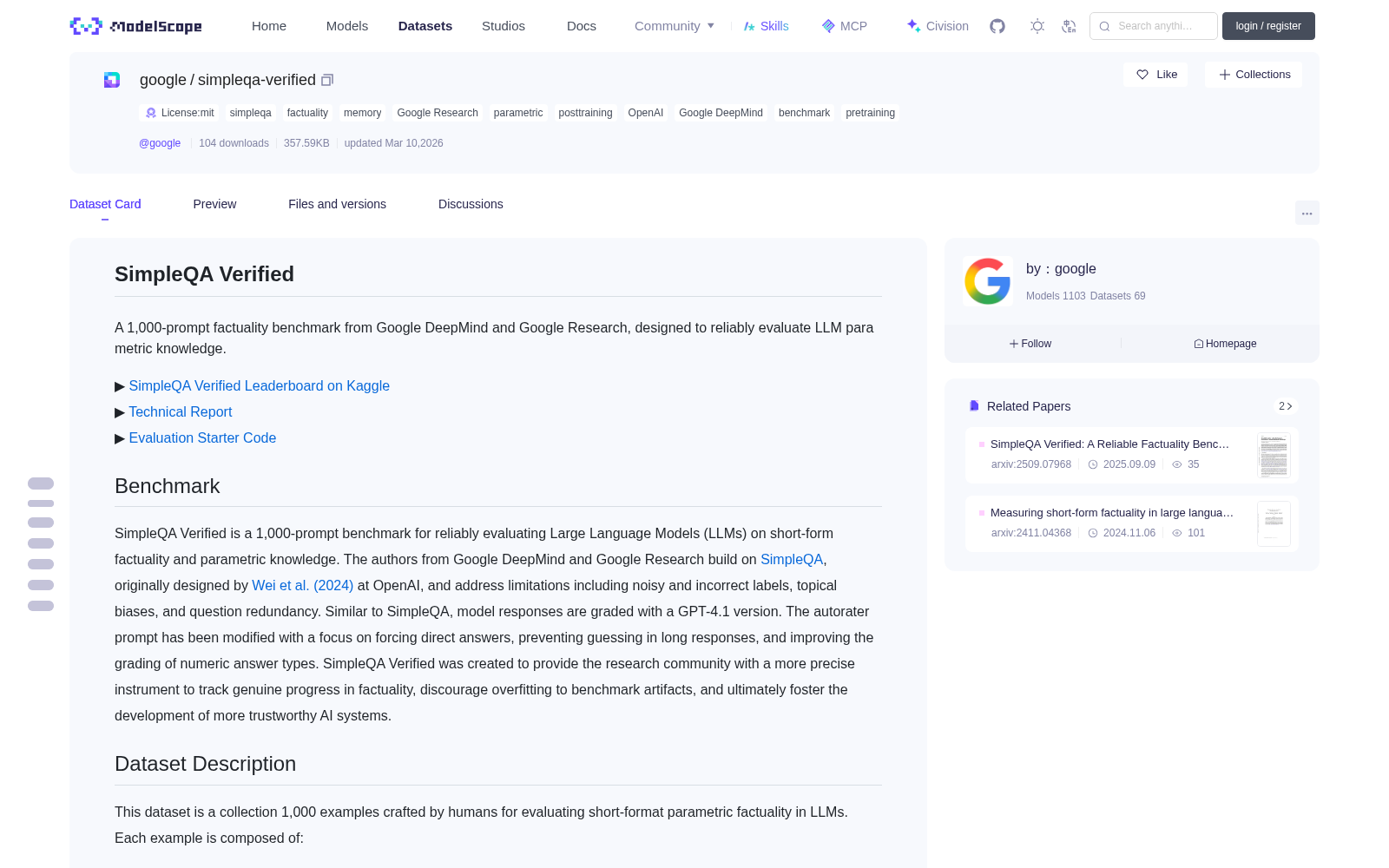Click the dataset avatar icon beside google/simpleqa-verified
Viewport: 1389px width, 868px height.
coord(112,80)
